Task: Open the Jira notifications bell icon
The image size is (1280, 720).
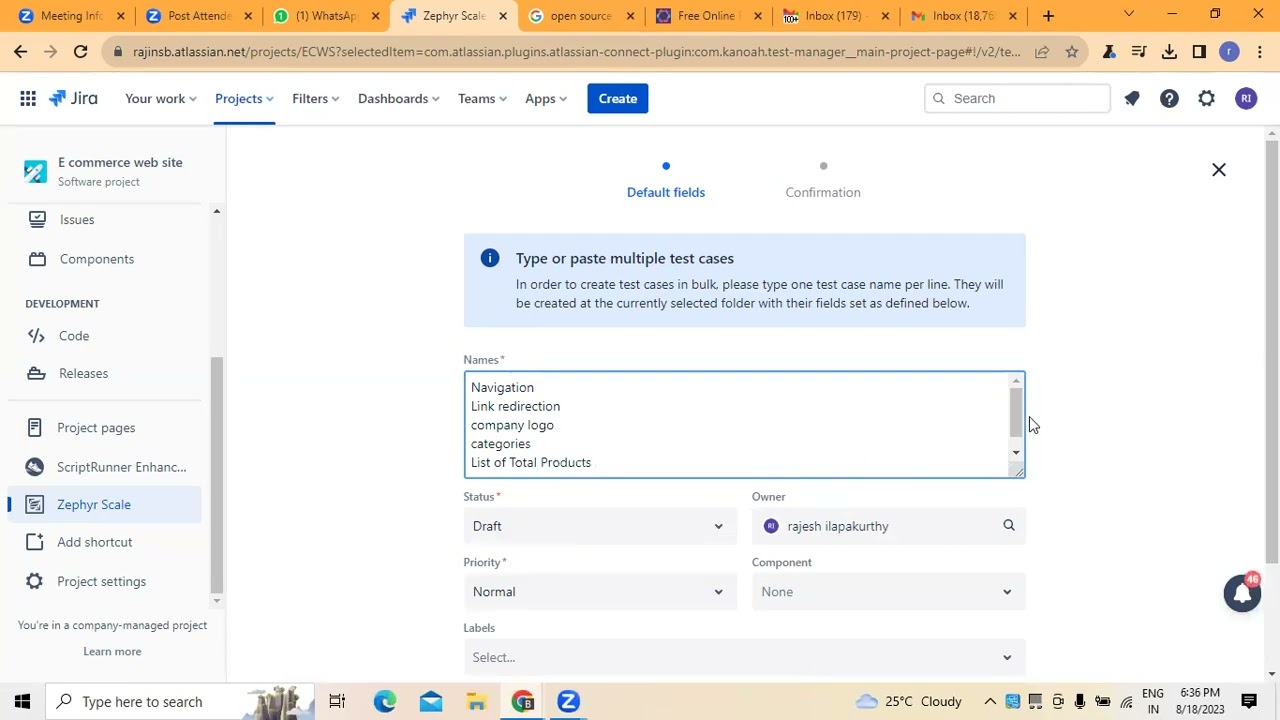Action: click(x=1132, y=98)
